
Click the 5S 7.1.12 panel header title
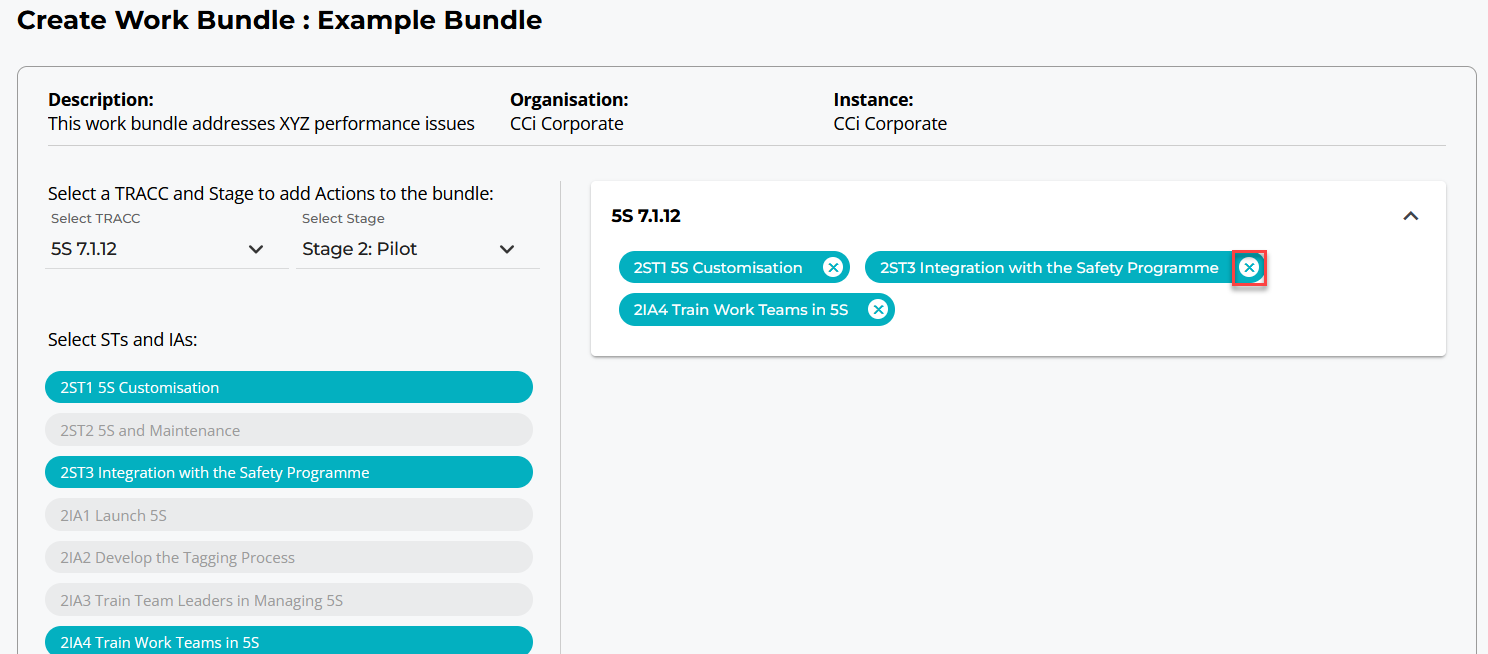pyautogui.click(x=646, y=216)
